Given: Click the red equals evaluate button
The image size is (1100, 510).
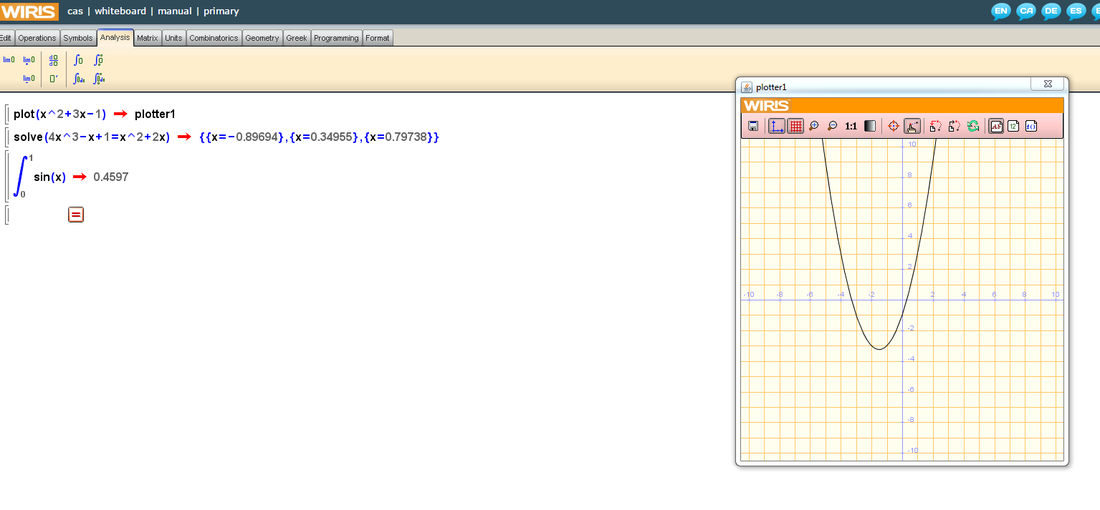Looking at the screenshot, I should tap(76, 214).
